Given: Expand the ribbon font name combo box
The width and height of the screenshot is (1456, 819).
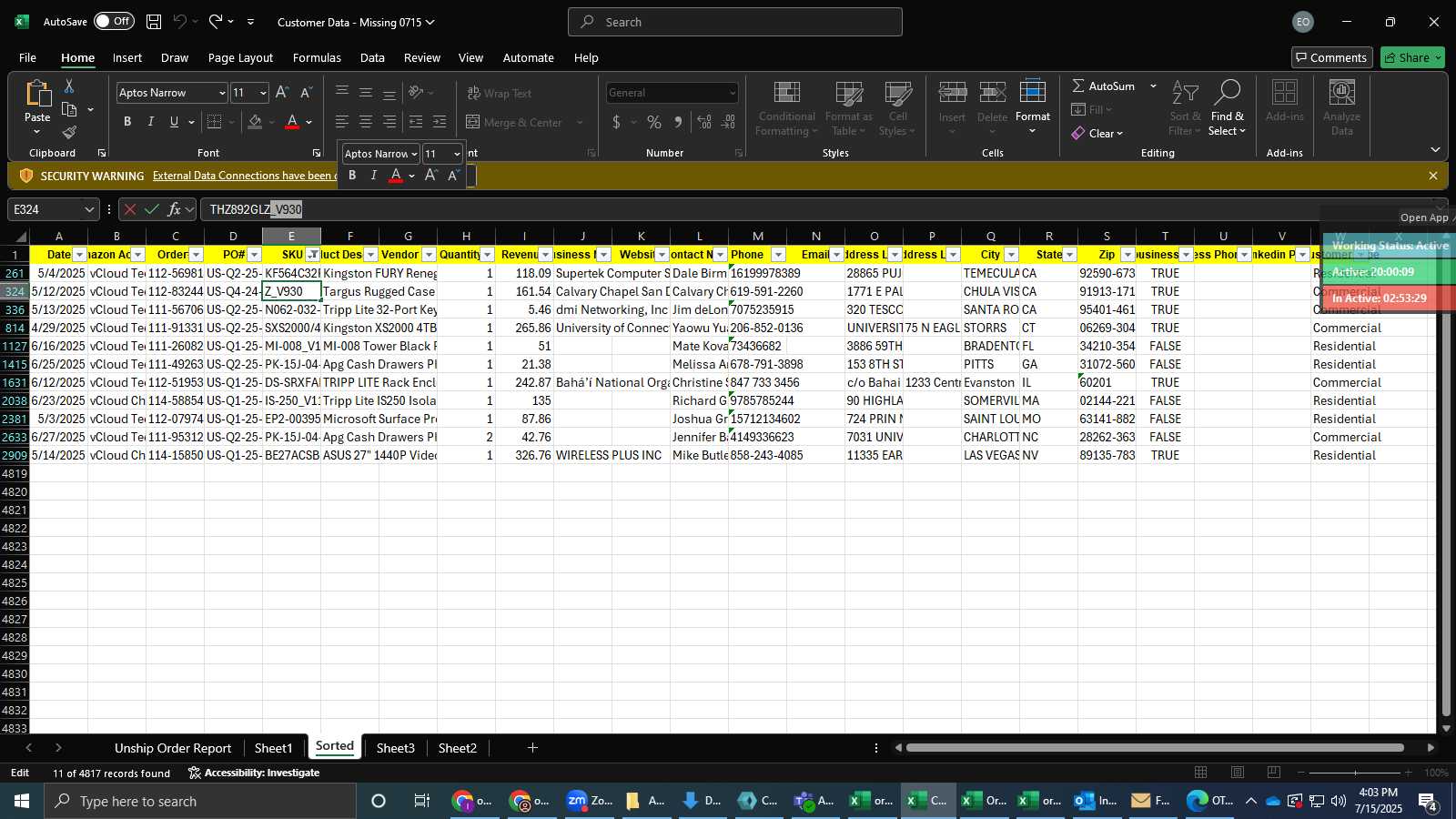Looking at the screenshot, I should pos(221,93).
